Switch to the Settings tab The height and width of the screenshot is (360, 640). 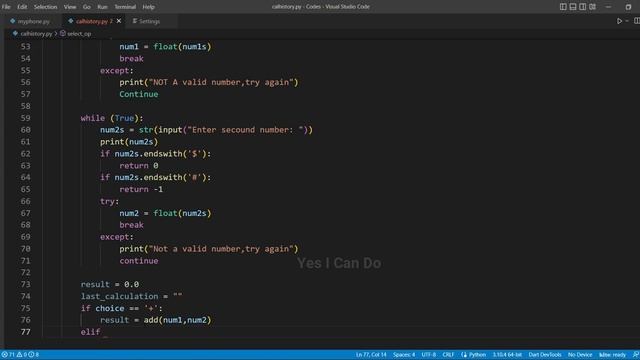pyautogui.click(x=149, y=21)
